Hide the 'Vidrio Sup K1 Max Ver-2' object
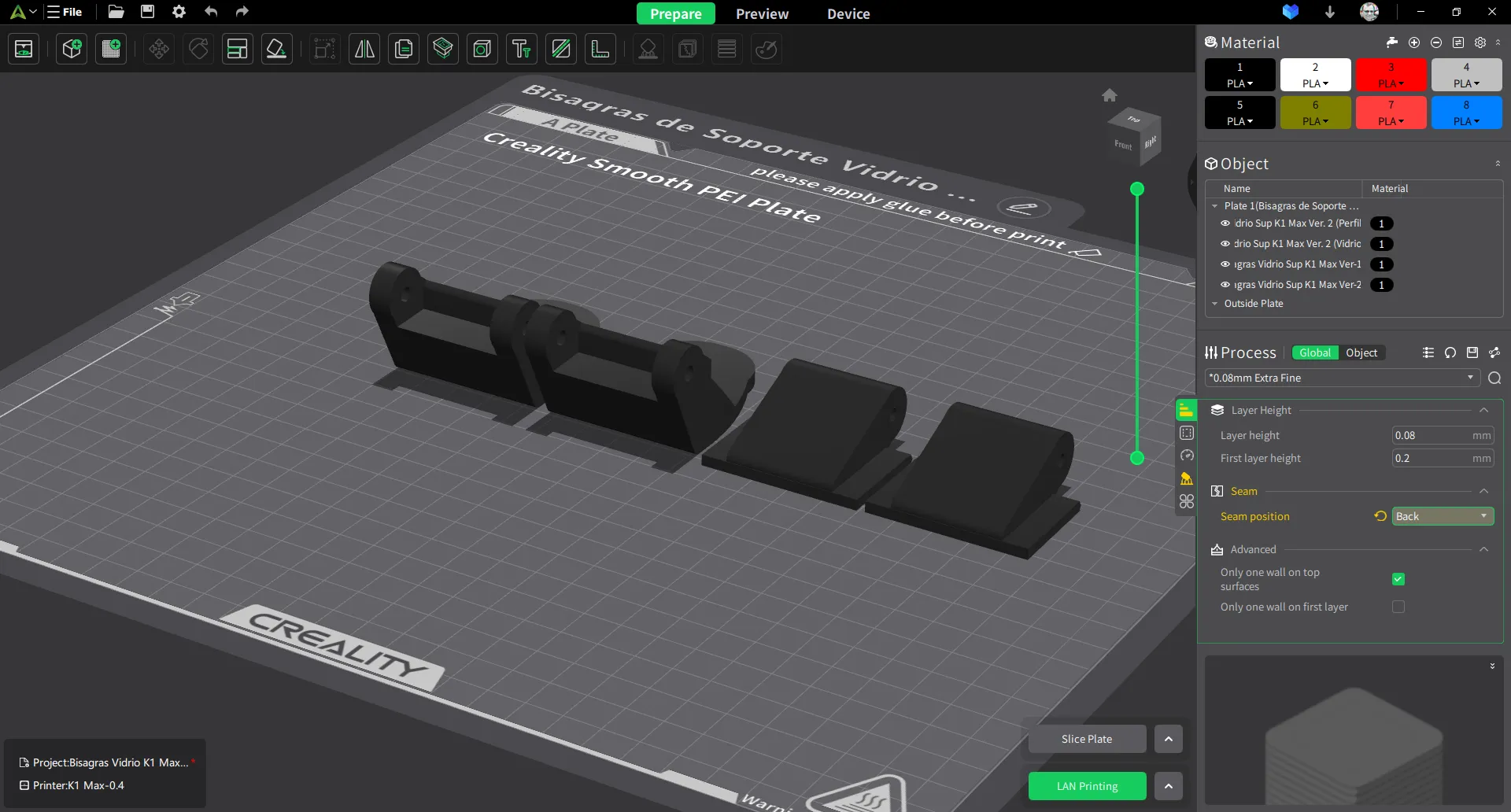This screenshot has width=1511, height=812. [1225, 285]
